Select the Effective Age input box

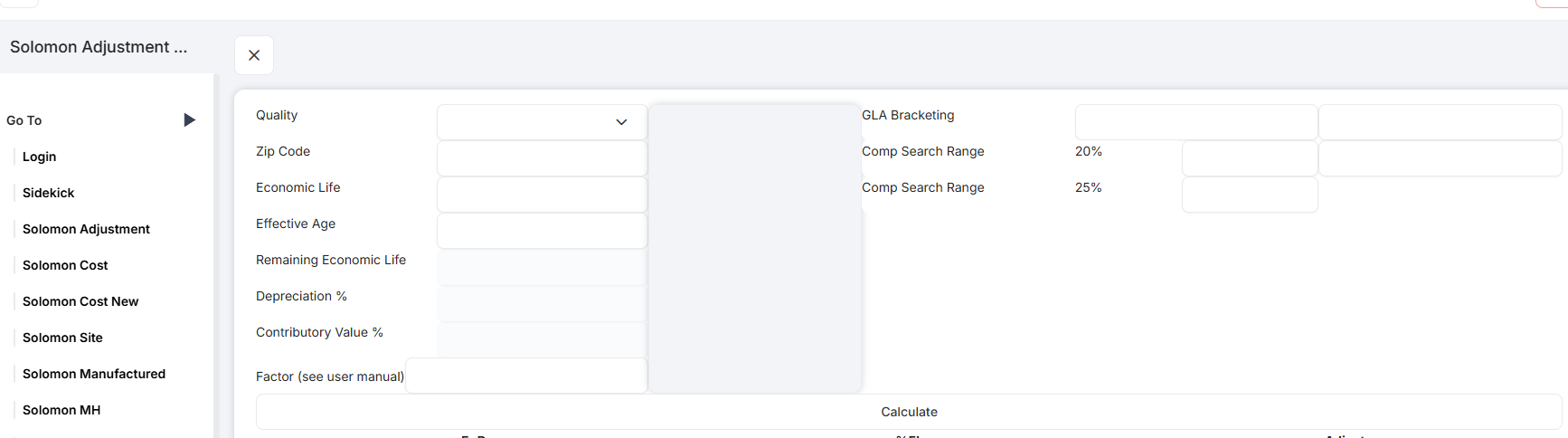coord(542,231)
